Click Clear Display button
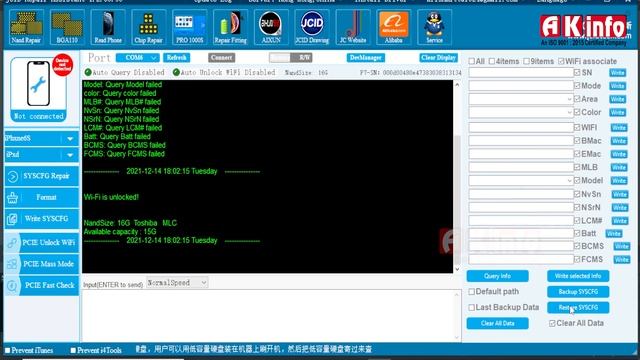The height and width of the screenshot is (360, 640). pyautogui.click(x=438, y=58)
